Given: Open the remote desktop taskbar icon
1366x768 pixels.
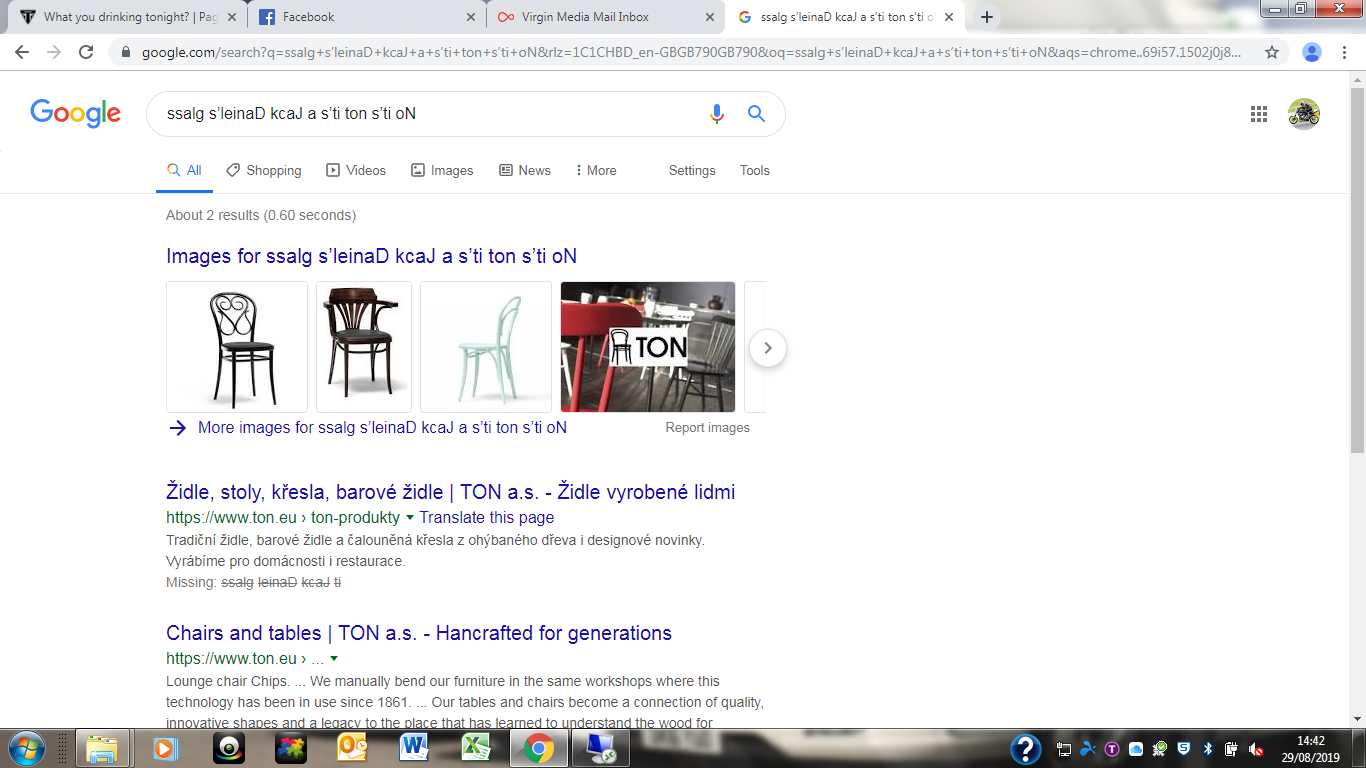Looking at the screenshot, I should point(602,748).
